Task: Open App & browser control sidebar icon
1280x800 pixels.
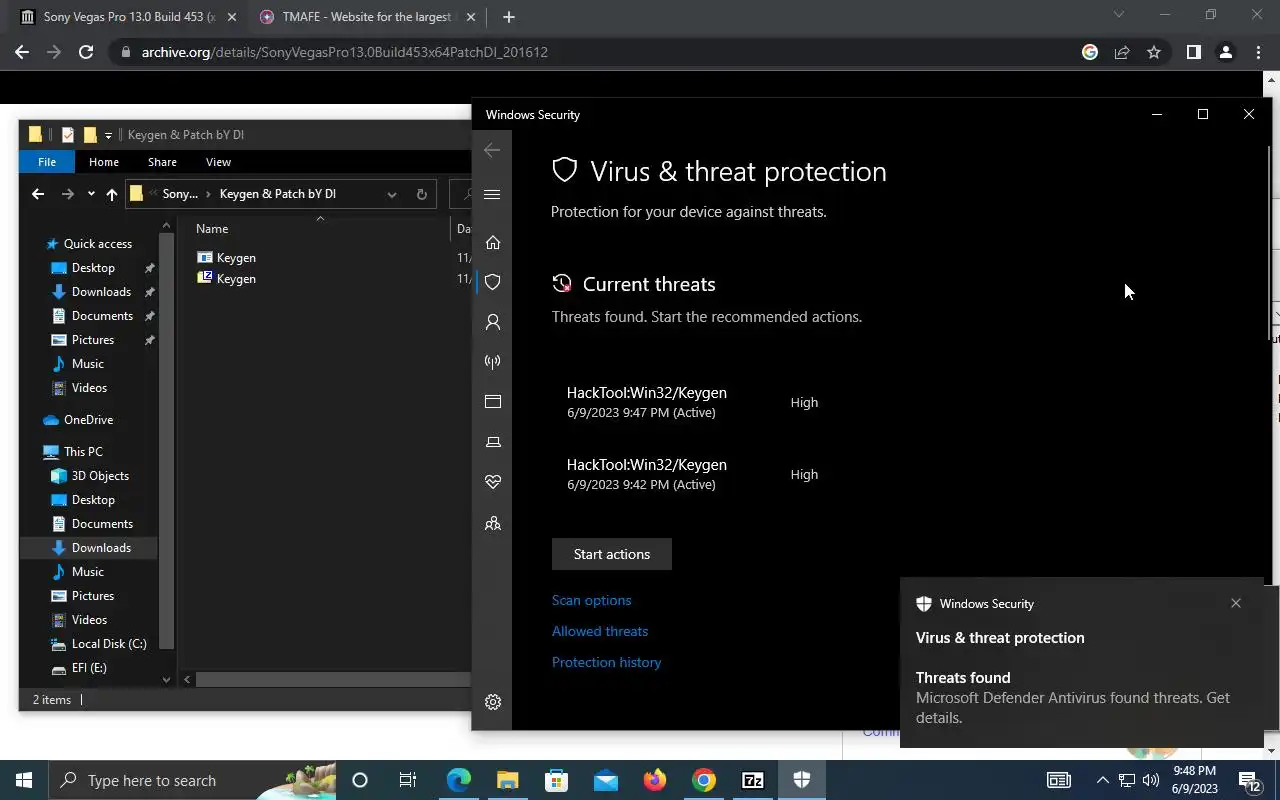Action: coord(492,402)
